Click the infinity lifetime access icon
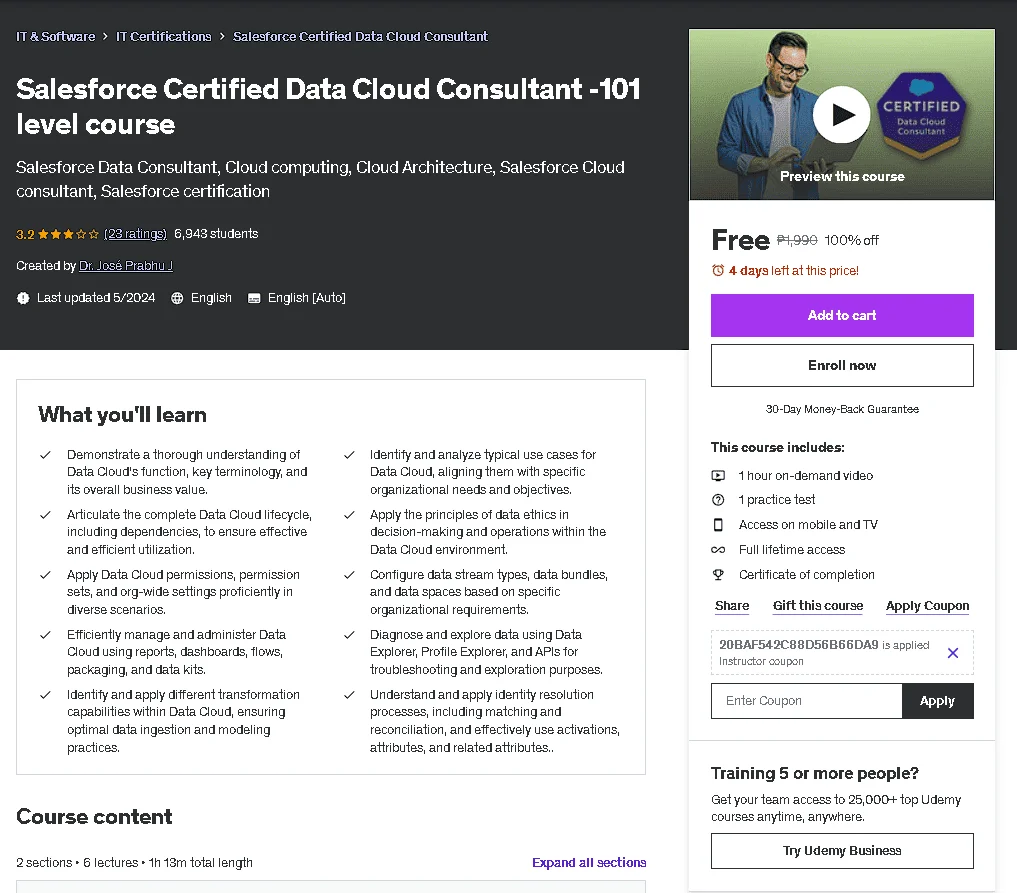The width and height of the screenshot is (1017, 893). (x=718, y=549)
